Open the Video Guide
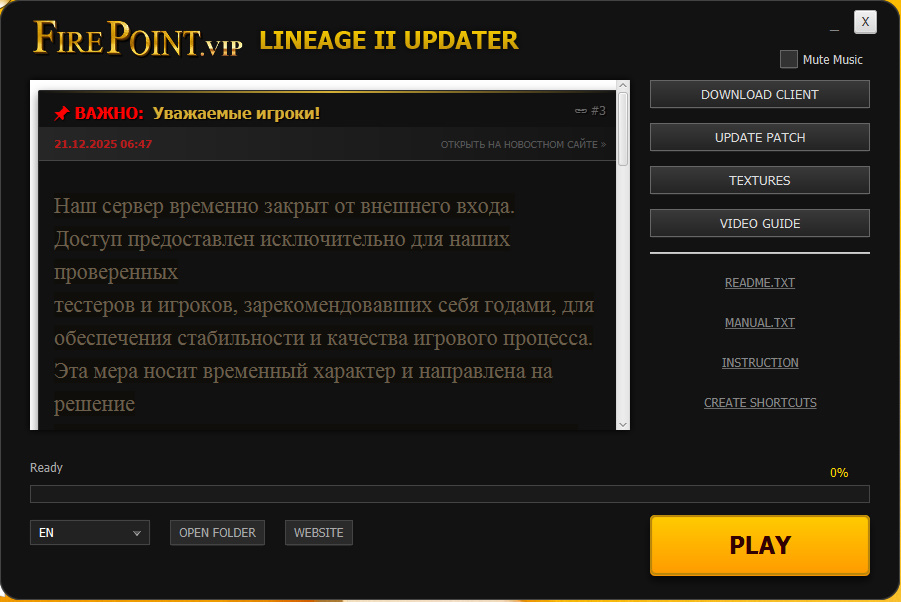 [x=759, y=223]
